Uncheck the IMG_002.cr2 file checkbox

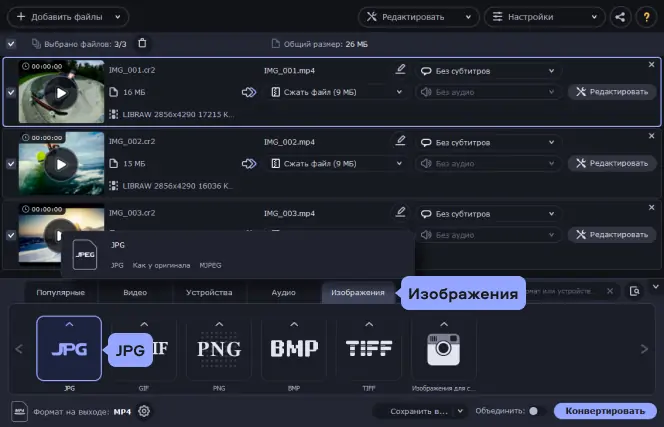(x=11, y=163)
